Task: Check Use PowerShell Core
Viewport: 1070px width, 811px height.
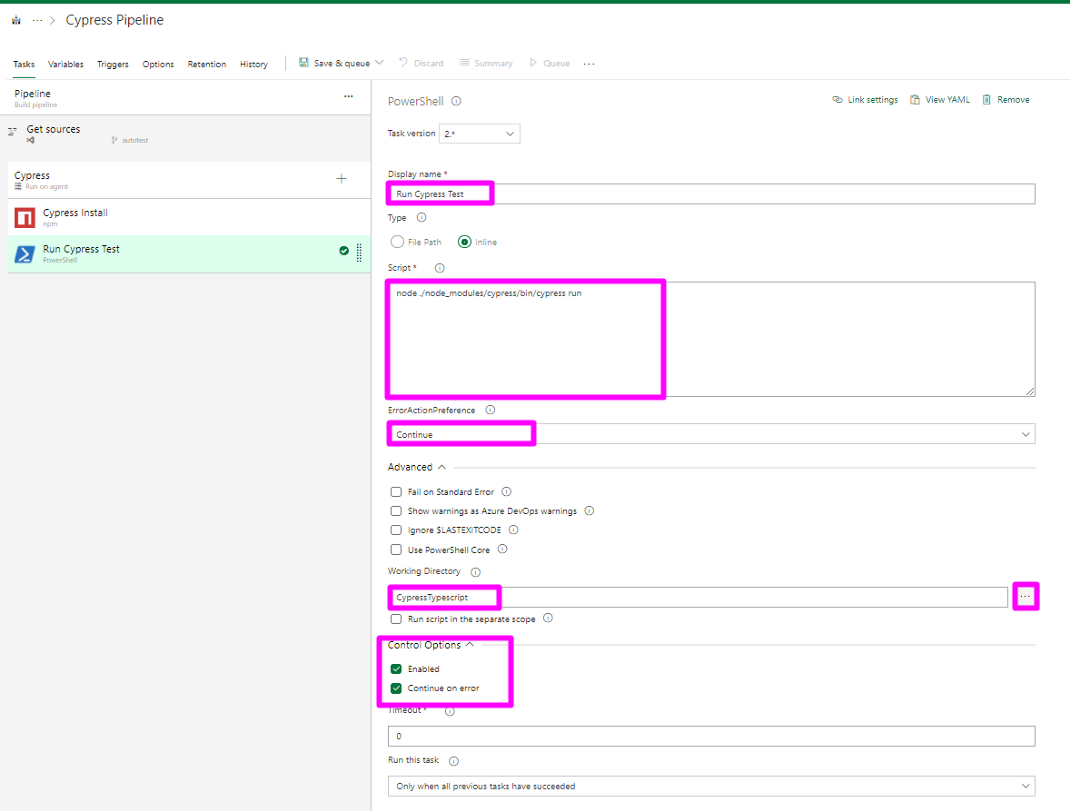Action: tap(396, 550)
